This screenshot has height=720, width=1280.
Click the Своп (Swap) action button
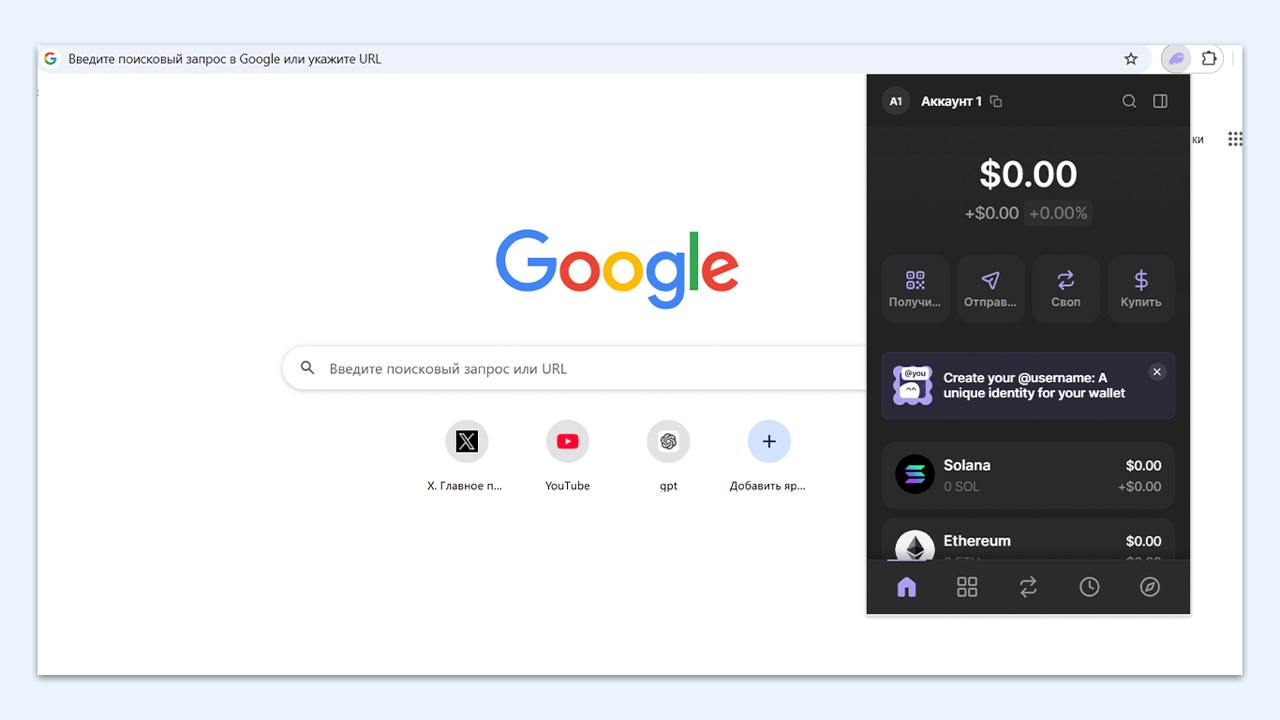click(1066, 289)
